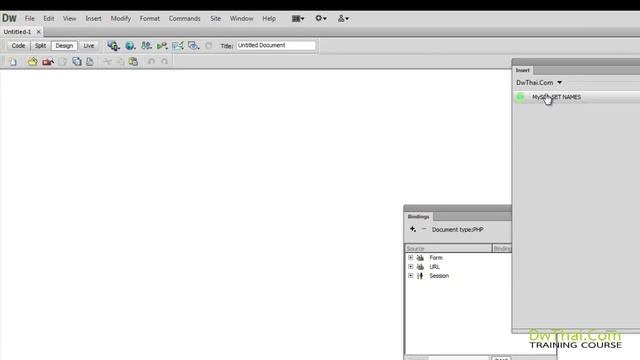
Task: Expand the URL tree node
Action: pyautogui.click(x=411, y=267)
